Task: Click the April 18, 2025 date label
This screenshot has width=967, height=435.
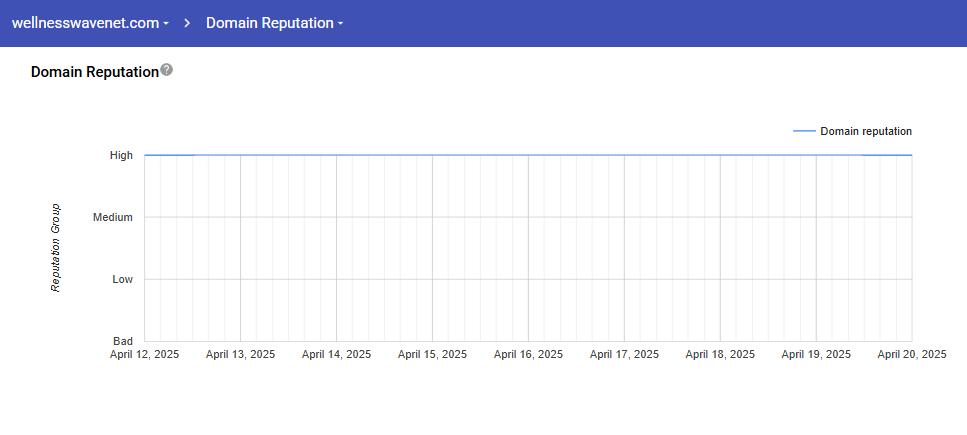Action: coord(720,354)
